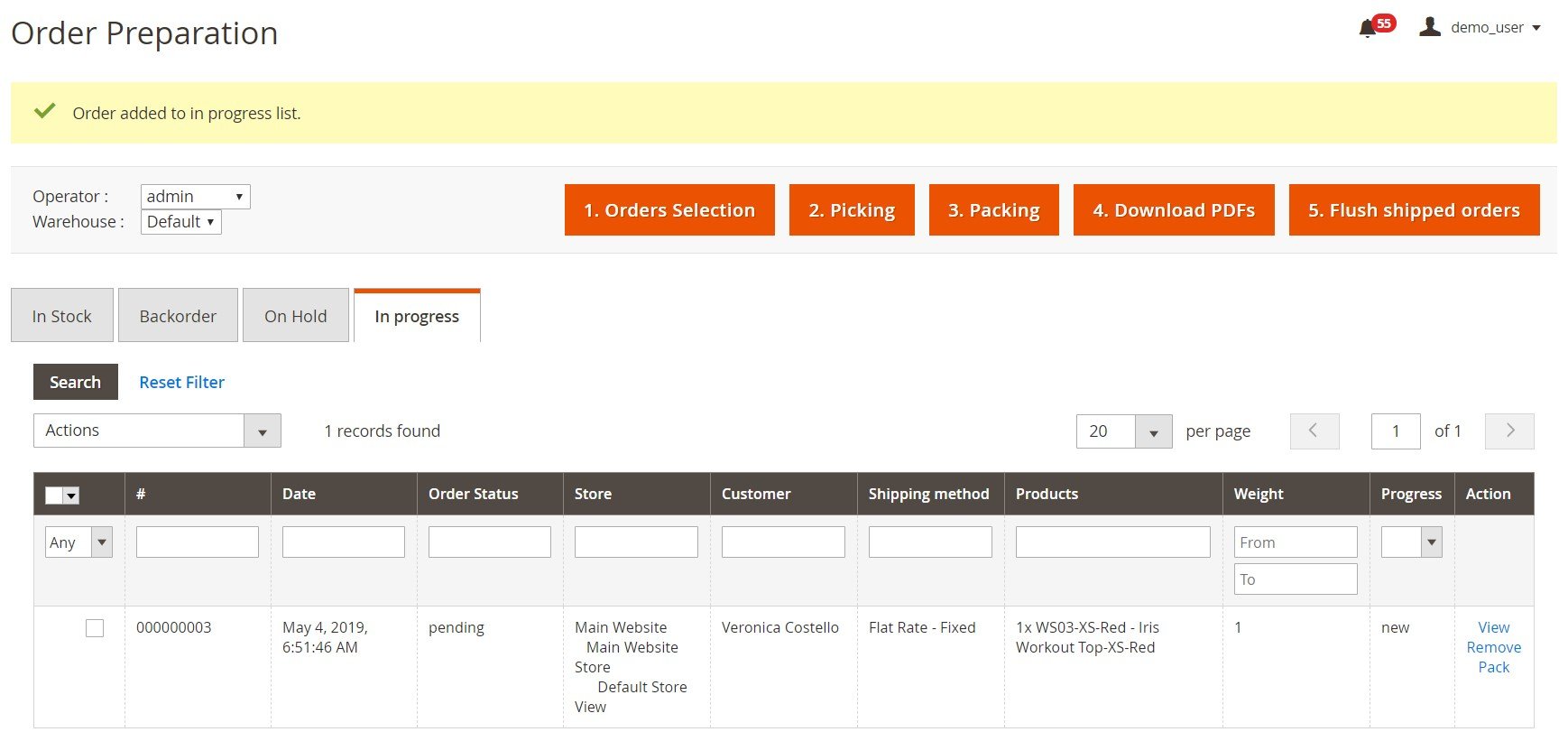Focus the Customer filter field
The width and height of the screenshot is (1568, 741).
click(783, 542)
